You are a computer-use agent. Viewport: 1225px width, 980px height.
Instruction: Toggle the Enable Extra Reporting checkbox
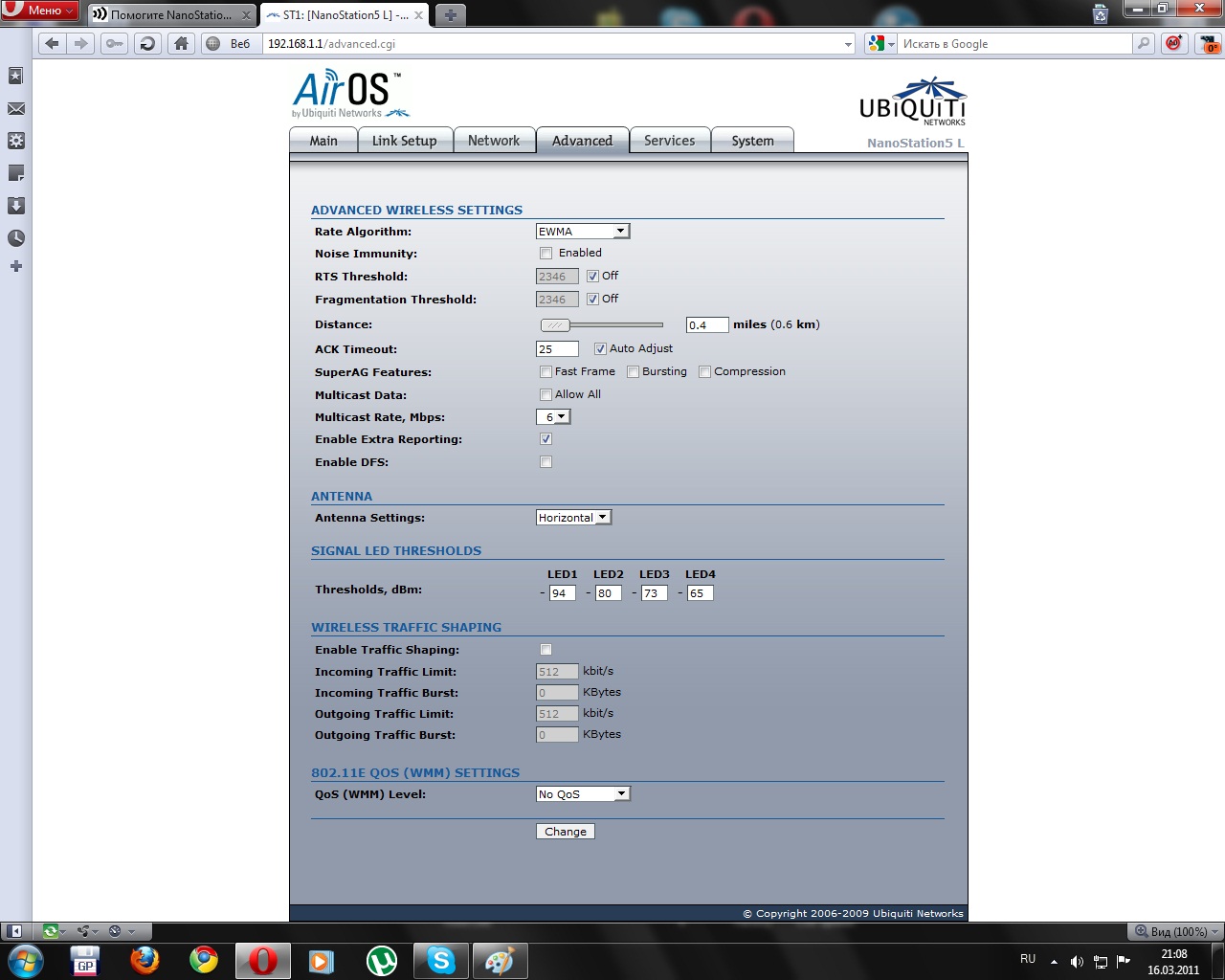pyautogui.click(x=546, y=439)
